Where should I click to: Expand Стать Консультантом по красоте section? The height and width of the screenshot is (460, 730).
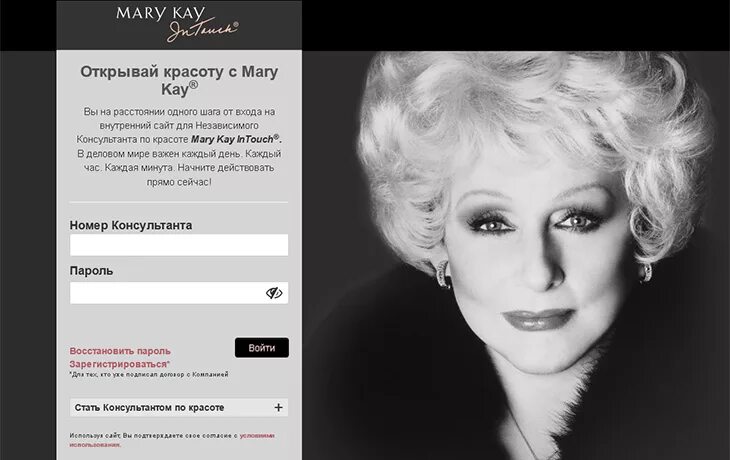tap(179, 407)
